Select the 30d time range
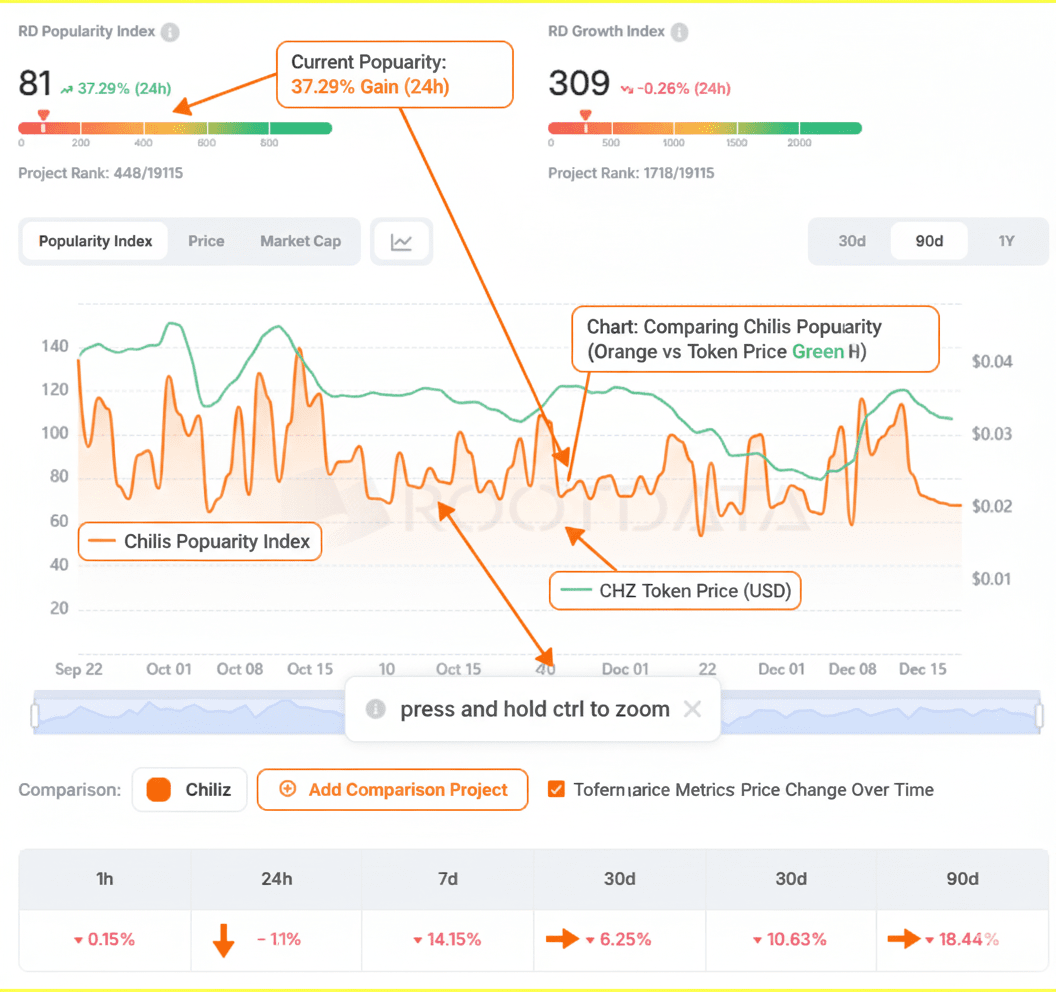The width and height of the screenshot is (1056, 992). click(x=851, y=241)
